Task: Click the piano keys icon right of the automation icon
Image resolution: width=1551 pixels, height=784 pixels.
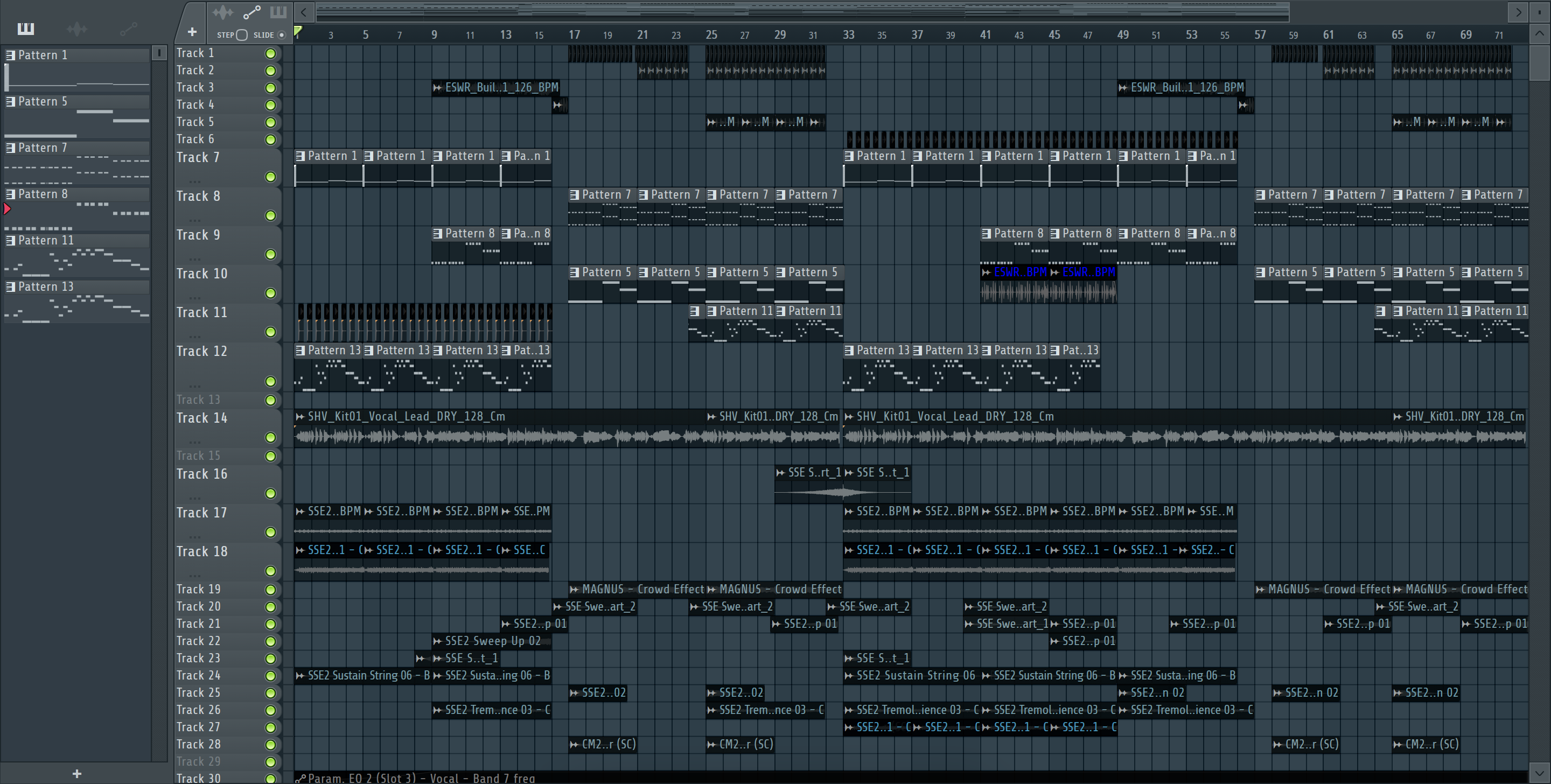Action: pos(278,12)
